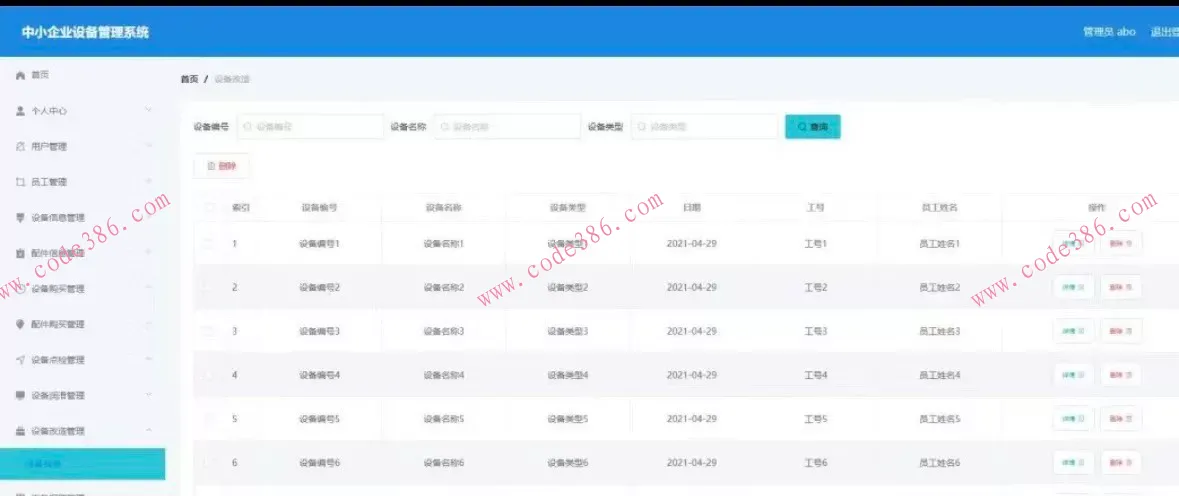The width and height of the screenshot is (1179, 496).
Task: Click the 日期 column header
Action: (692, 207)
